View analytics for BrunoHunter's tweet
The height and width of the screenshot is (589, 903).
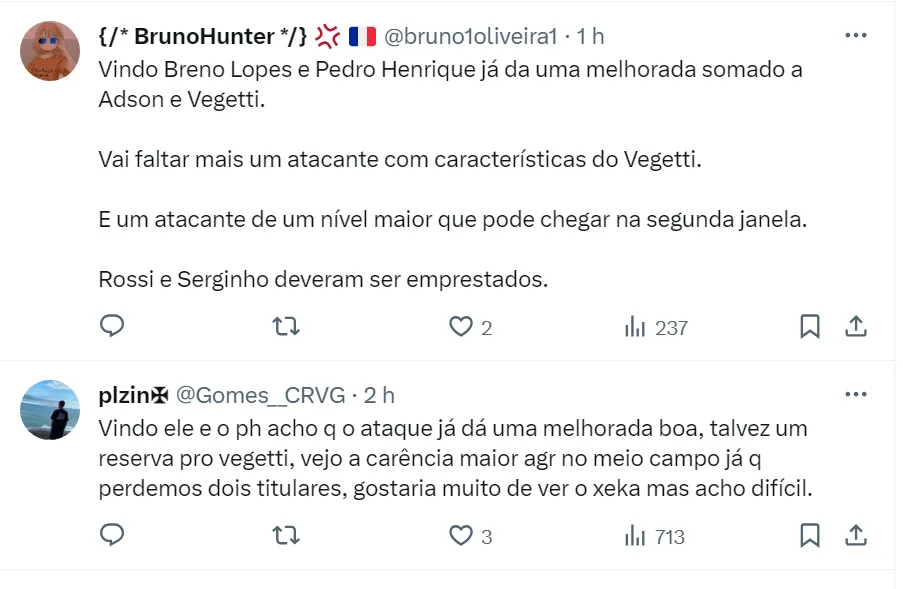tap(656, 327)
